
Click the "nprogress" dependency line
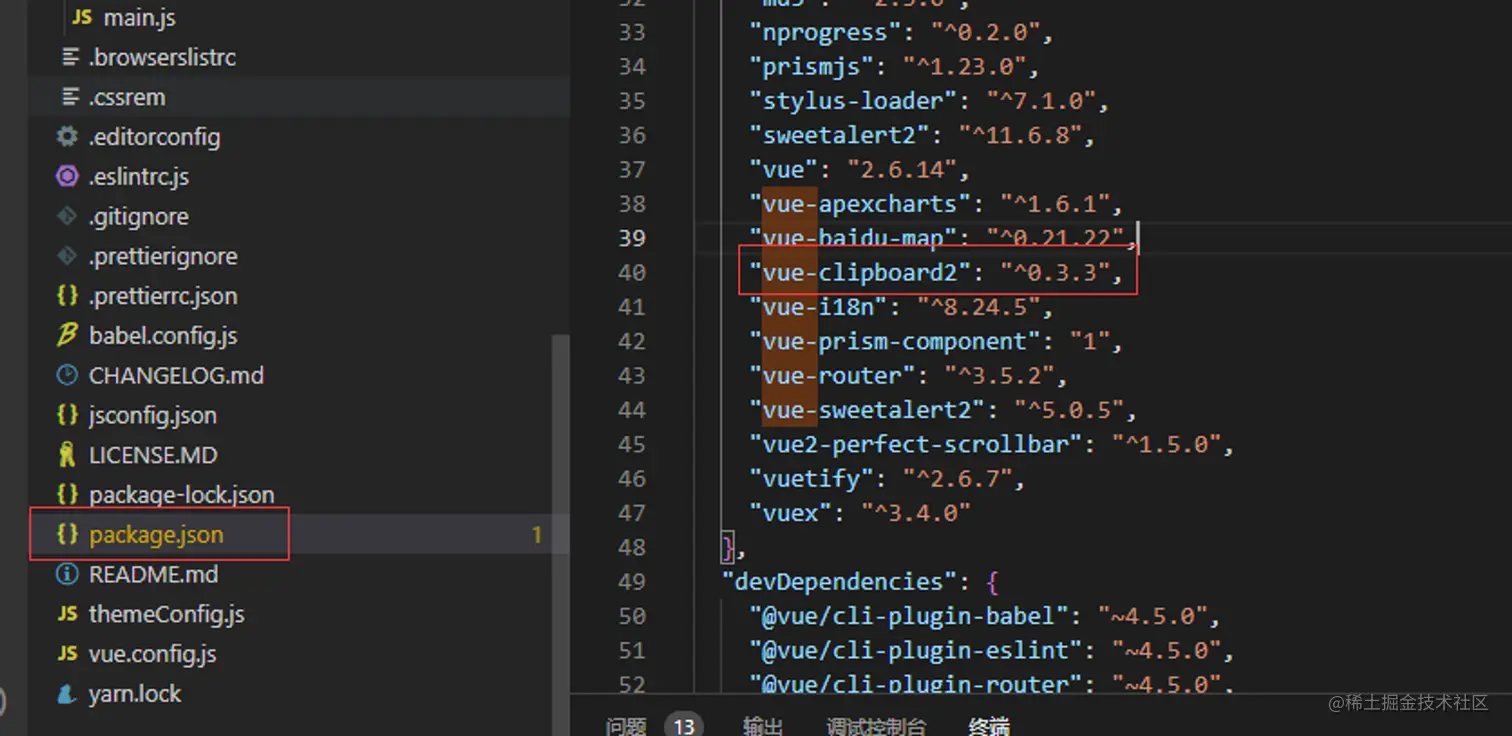tap(902, 32)
